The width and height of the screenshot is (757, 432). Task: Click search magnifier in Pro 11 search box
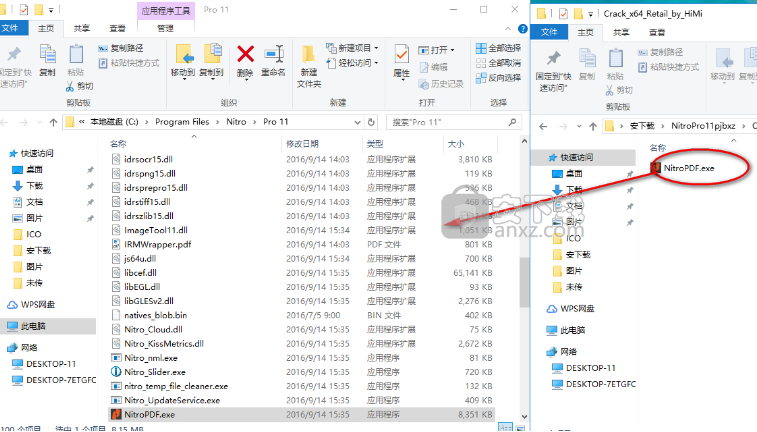tap(512, 122)
